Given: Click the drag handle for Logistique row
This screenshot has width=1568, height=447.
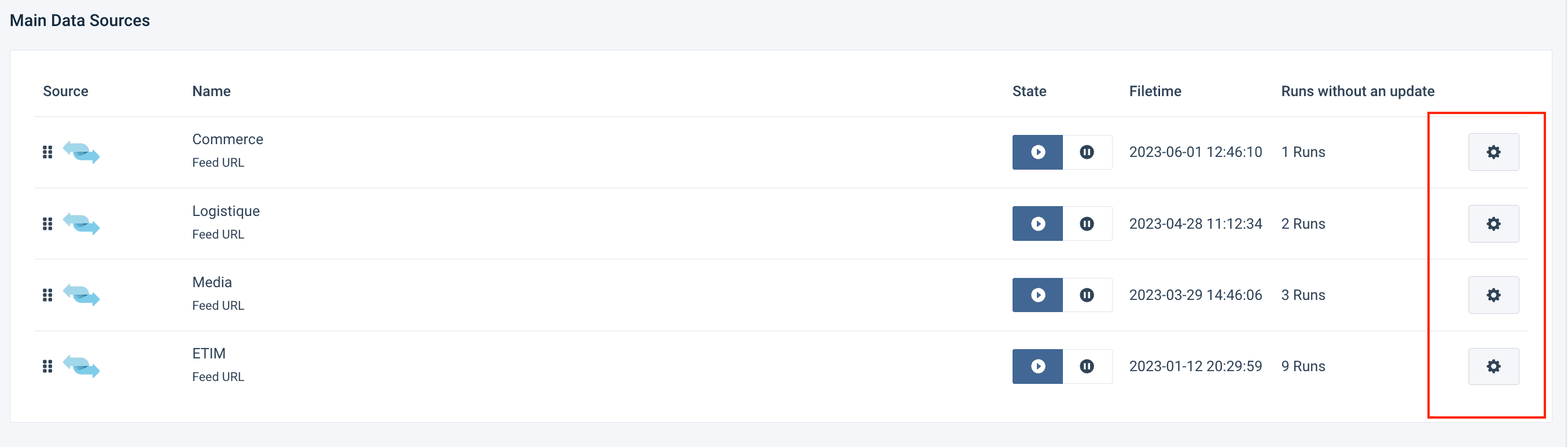Looking at the screenshot, I should (47, 224).
